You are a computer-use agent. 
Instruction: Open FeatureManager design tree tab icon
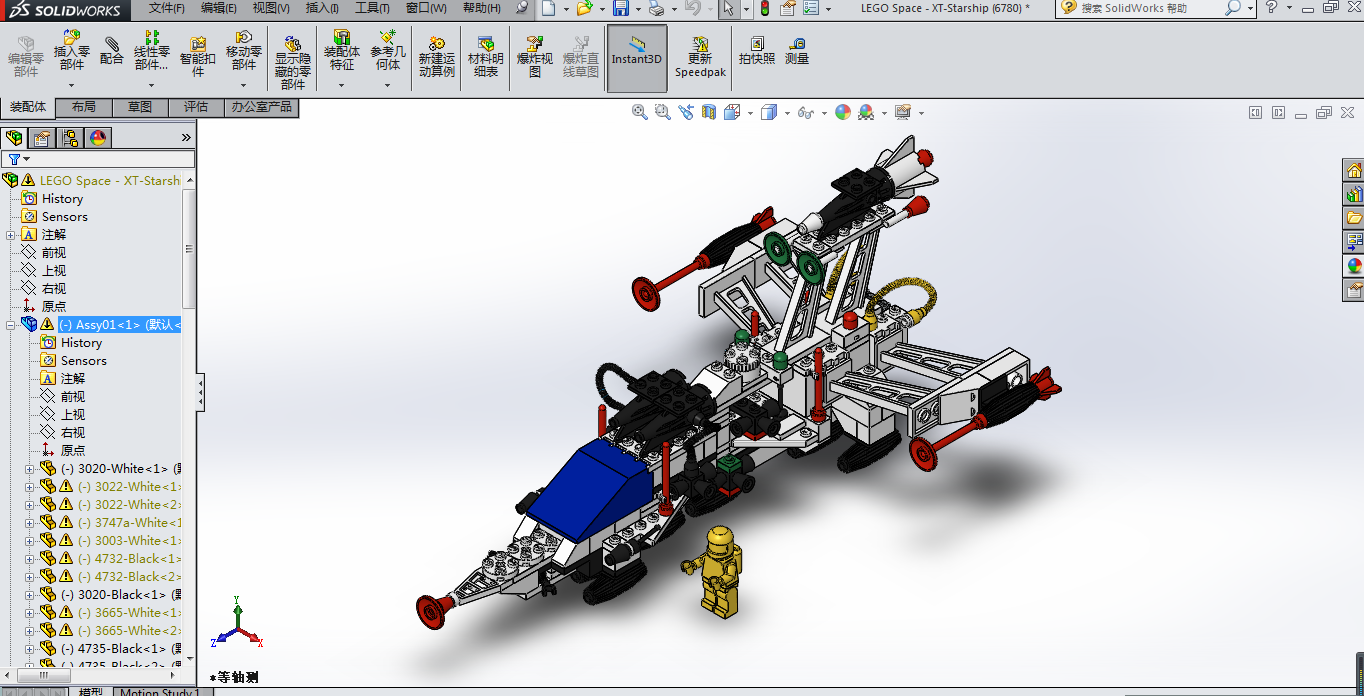click(14, 138)
